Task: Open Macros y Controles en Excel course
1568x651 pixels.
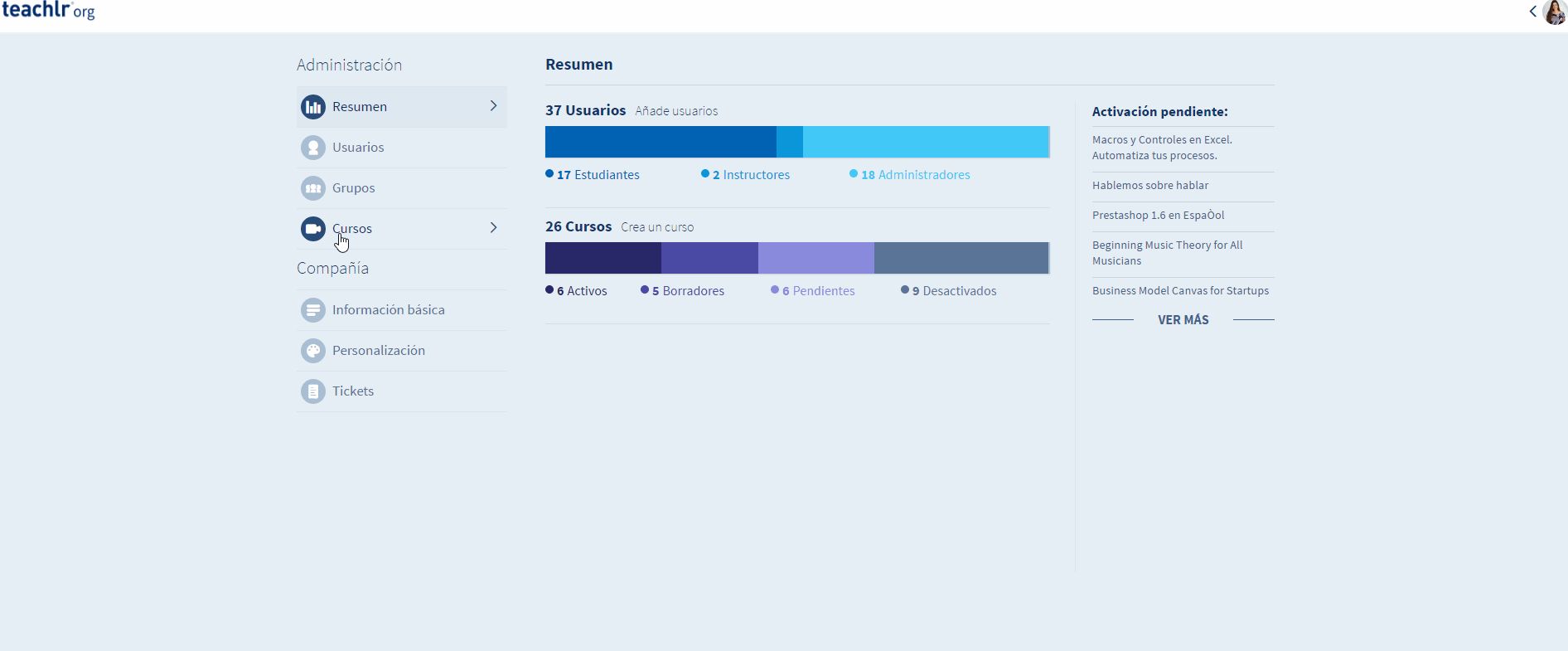Action: [x=1162, y=148]
